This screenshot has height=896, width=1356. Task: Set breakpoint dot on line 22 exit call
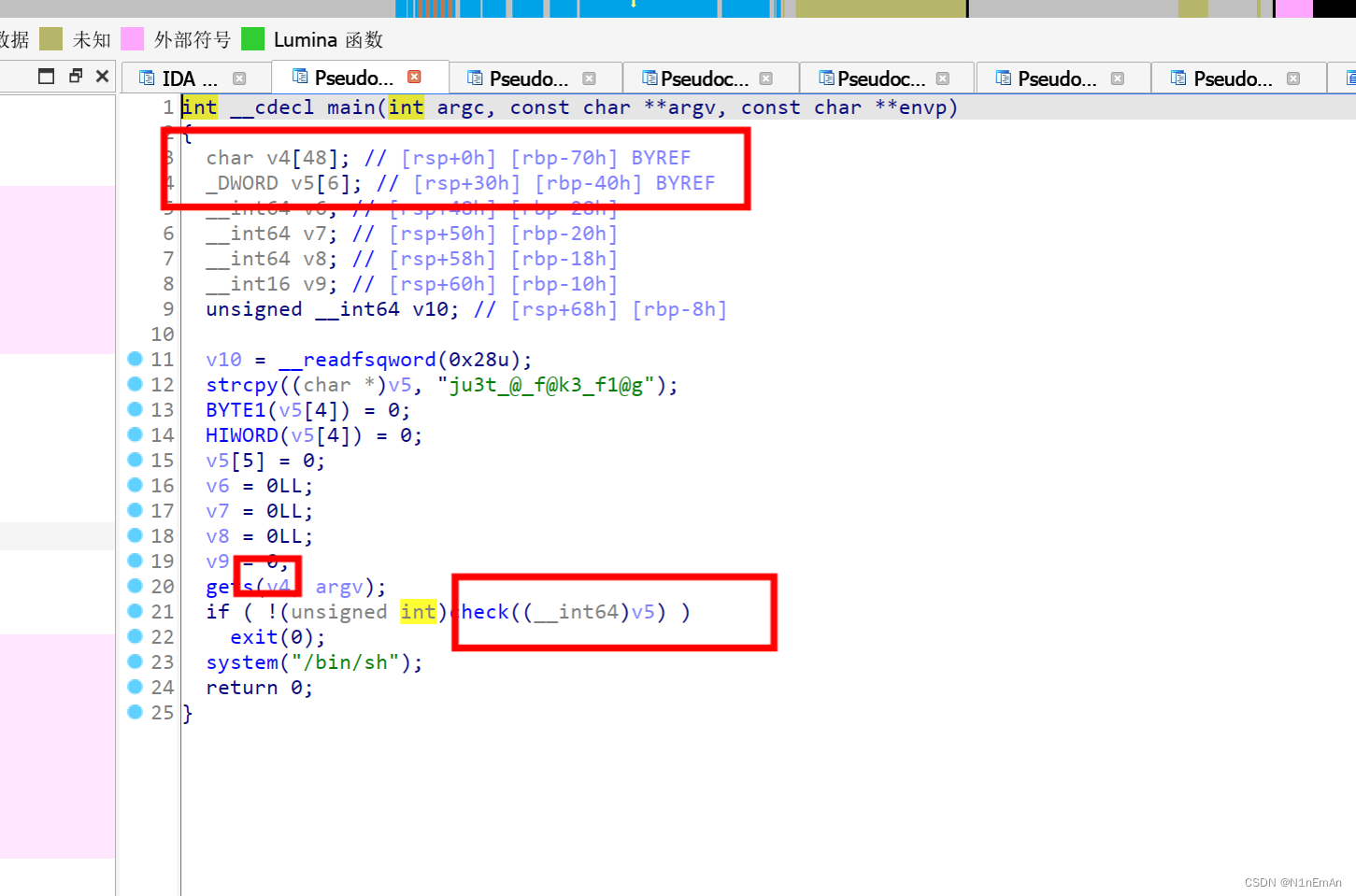tap(135, 636)
